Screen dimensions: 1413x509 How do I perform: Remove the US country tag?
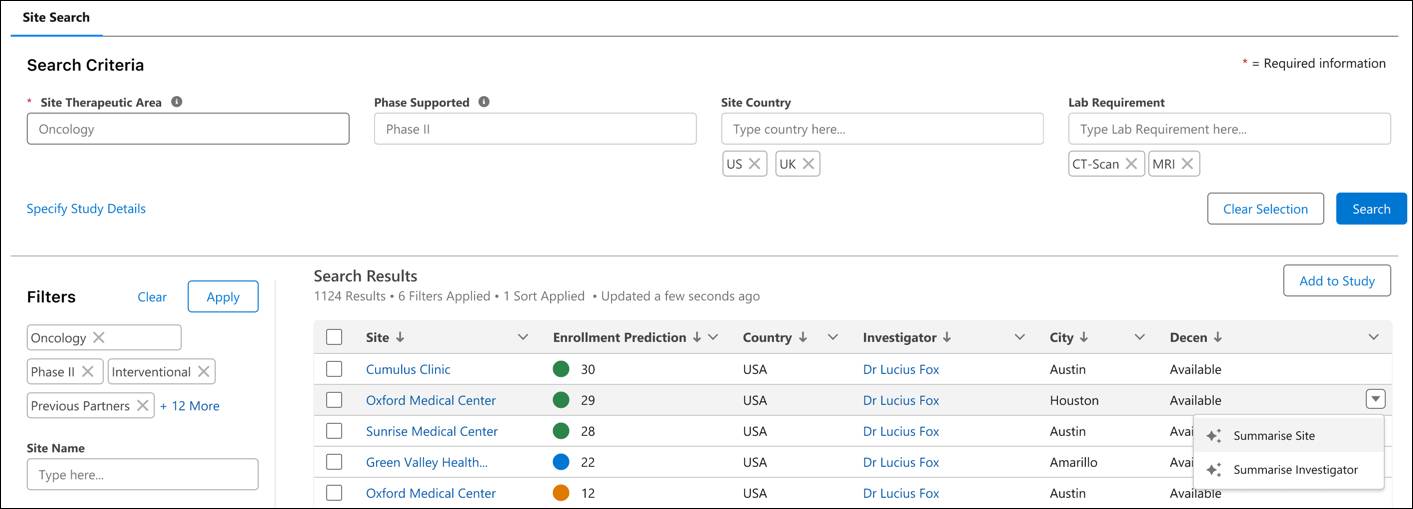click(755, 164)
